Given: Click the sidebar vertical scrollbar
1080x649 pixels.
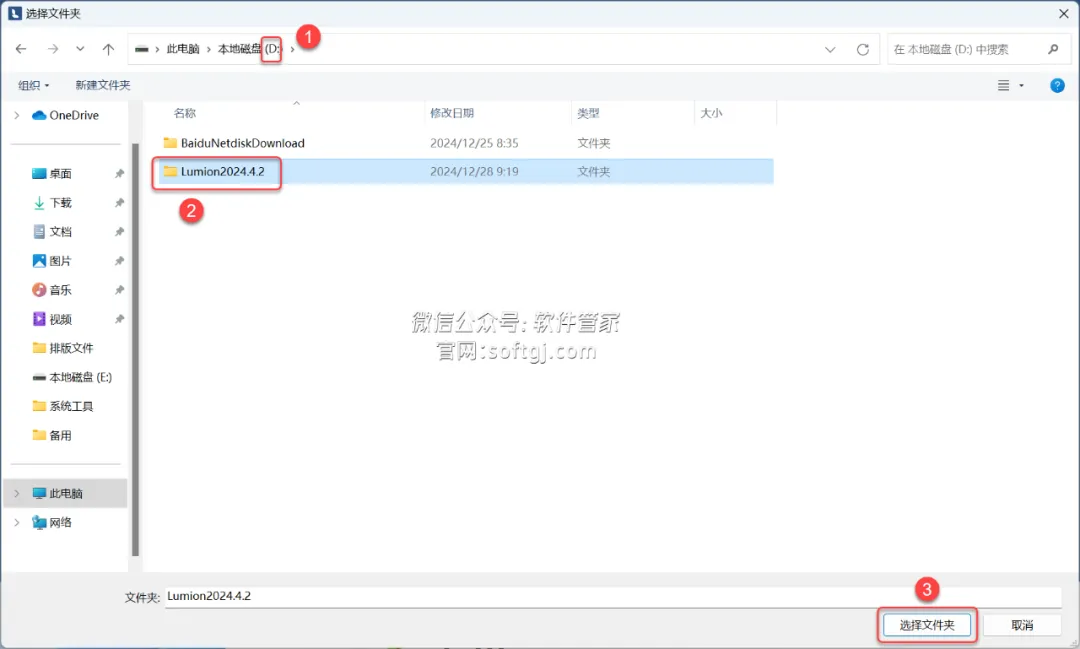Looking at the screenshot, I should pos(135,350).
